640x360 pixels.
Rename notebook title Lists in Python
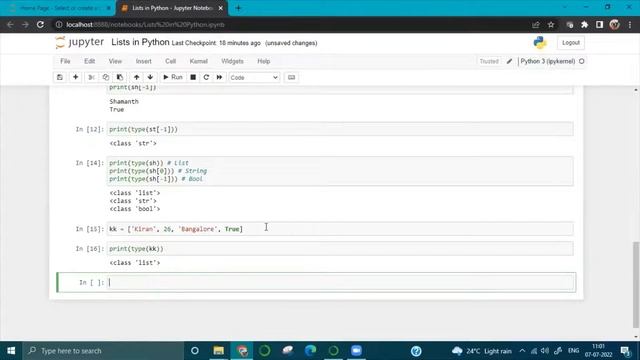pos(140,42)
